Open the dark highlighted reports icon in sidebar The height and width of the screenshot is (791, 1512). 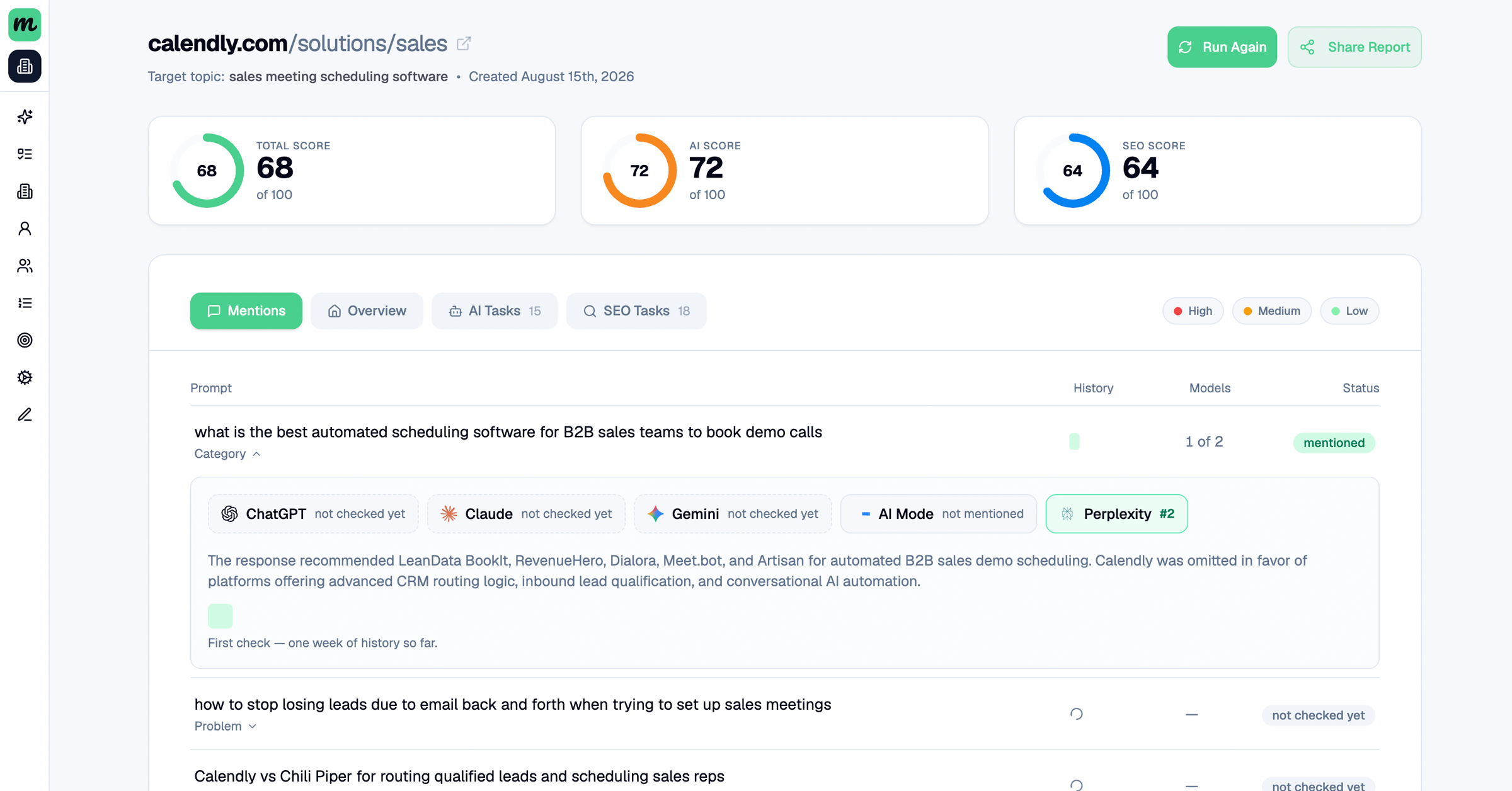pyautogui.click(x=25, y=66)
